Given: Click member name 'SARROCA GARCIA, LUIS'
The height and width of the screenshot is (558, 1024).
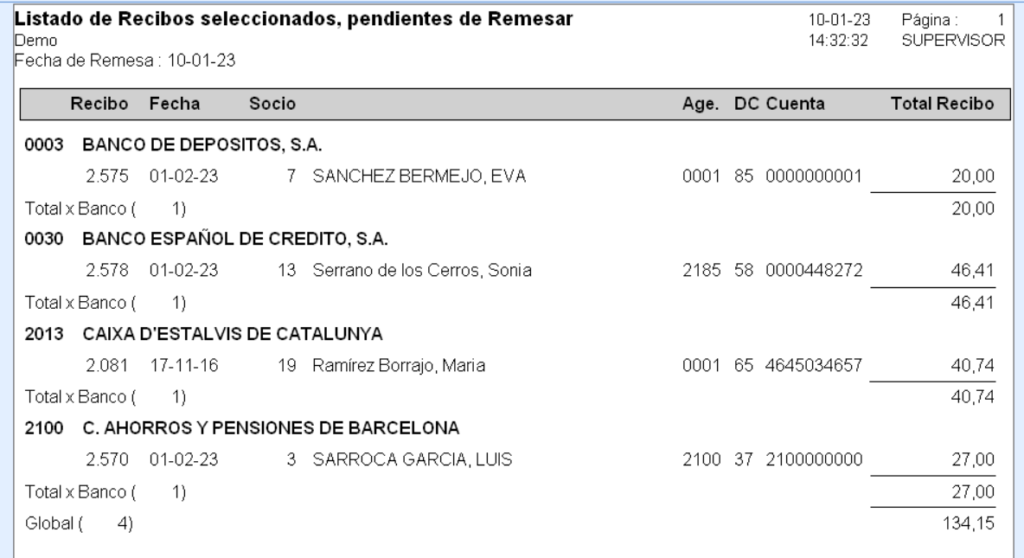Looking at the screenshot, I should [412, 460].
